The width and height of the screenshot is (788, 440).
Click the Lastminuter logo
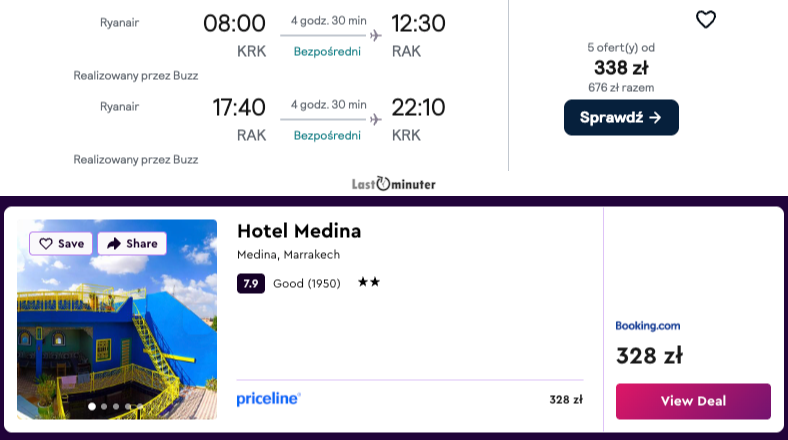pos(394,184)
